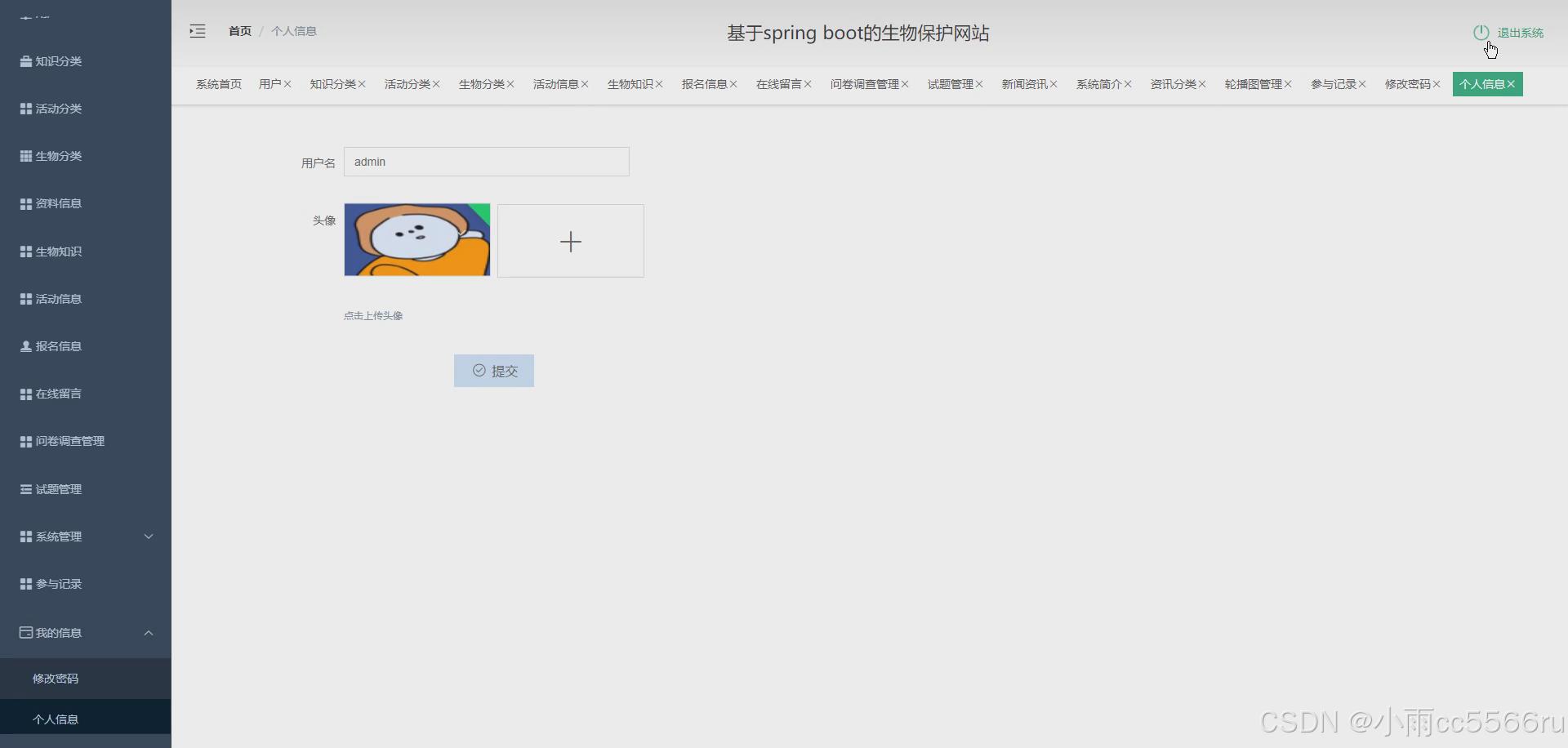
Task: Select 活动分类 in the sidebar
Action: (x=57, y=108)
